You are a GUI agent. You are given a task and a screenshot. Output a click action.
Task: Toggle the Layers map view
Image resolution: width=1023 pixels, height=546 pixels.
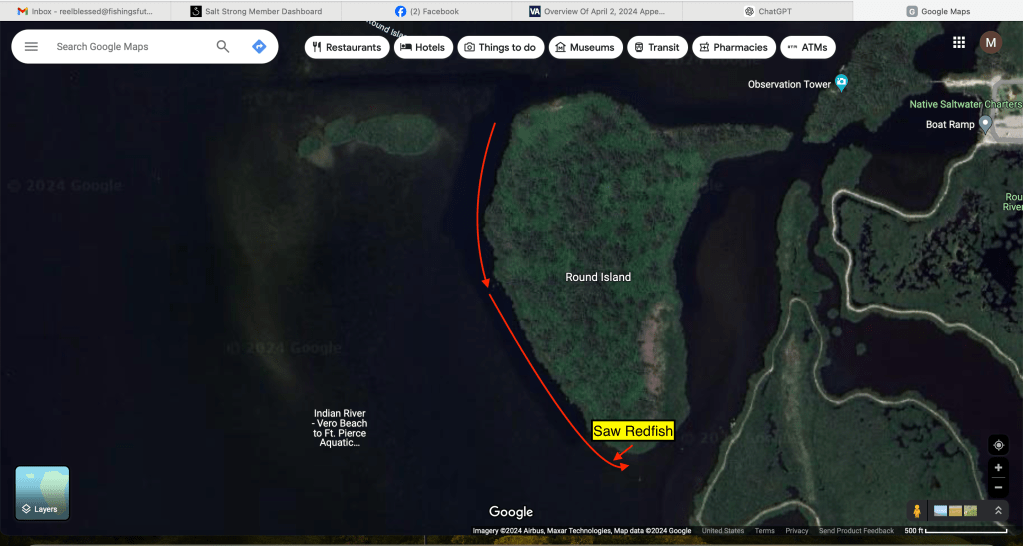coord(42,493)
